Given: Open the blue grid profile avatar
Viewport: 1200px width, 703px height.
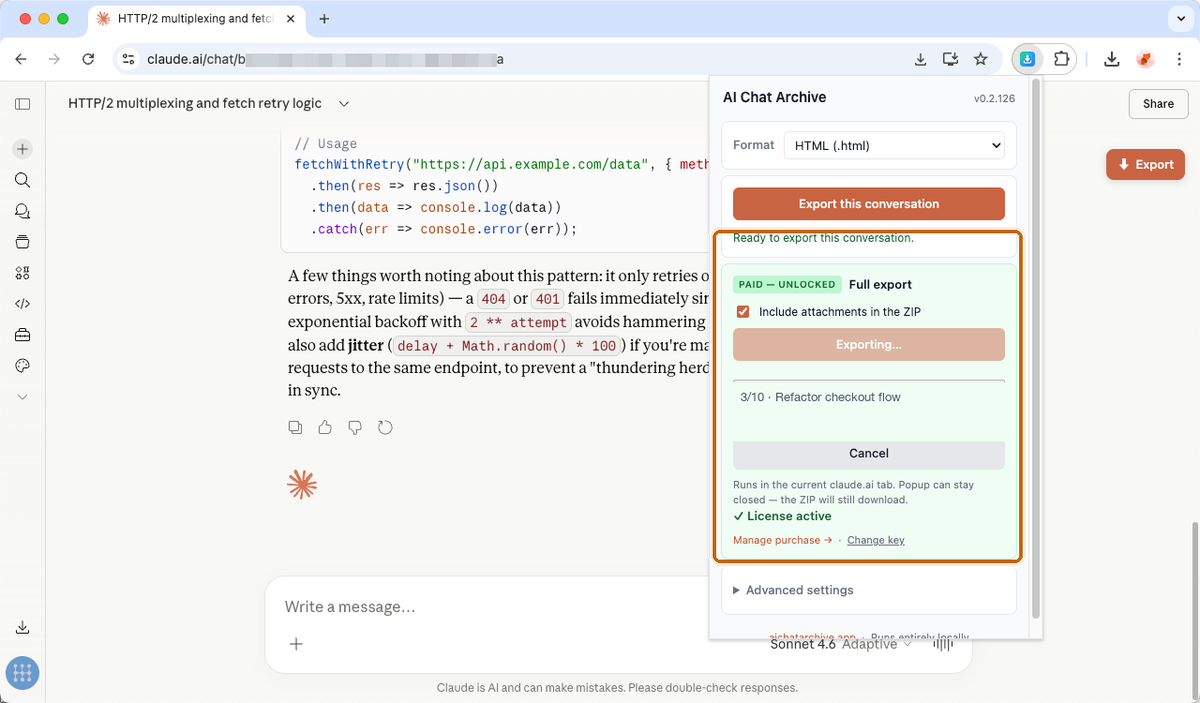Looking at the screenshot, I should click(22, 673).
